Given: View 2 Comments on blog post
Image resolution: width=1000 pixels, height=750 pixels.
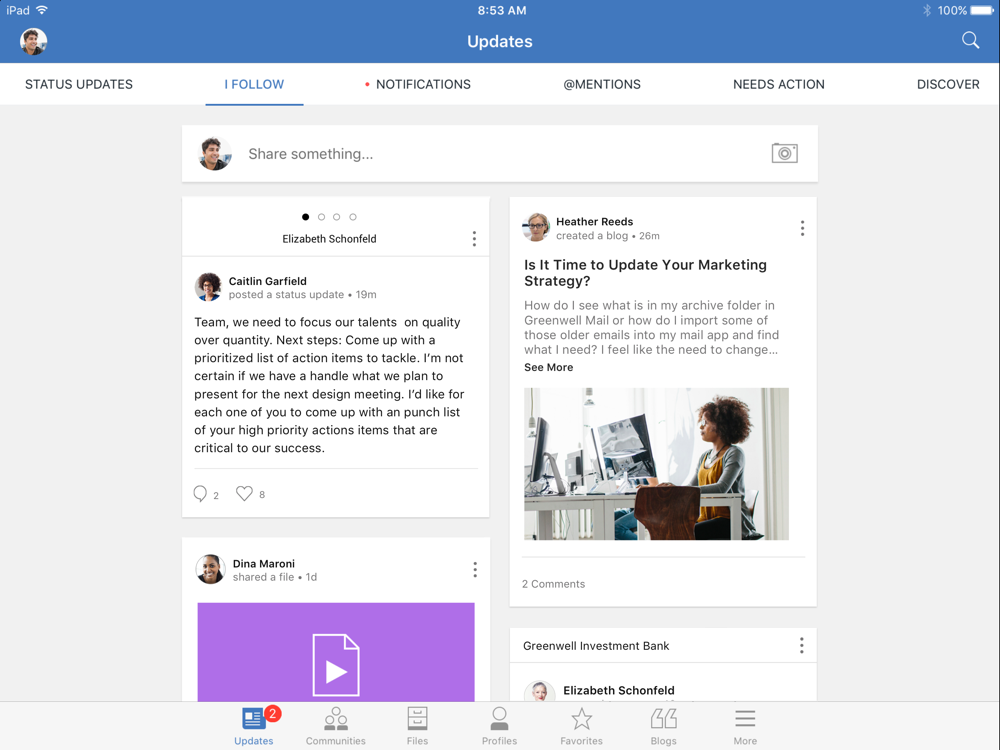Looking at the screenshot, I should click(x=554, y=584).
